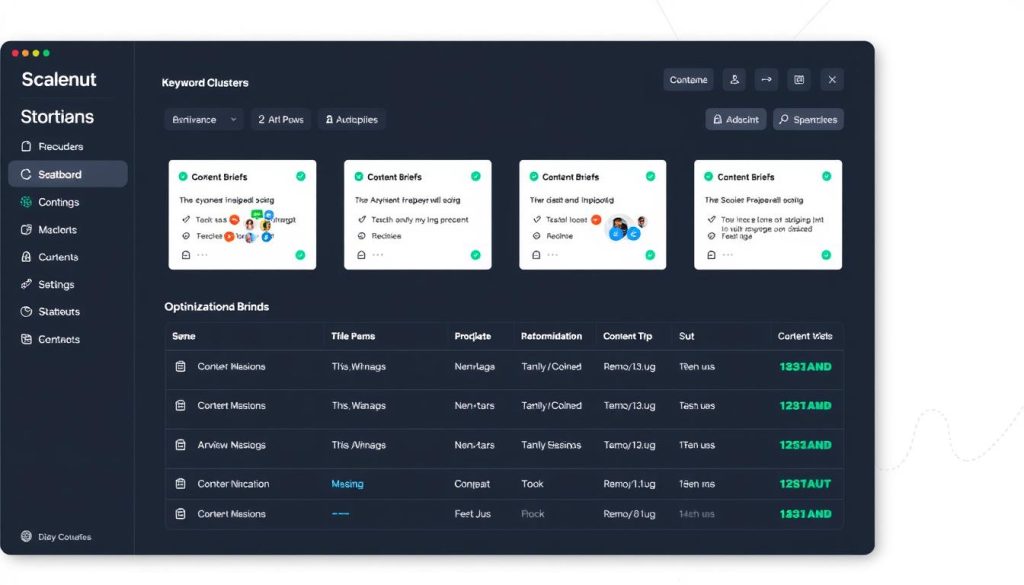Toggle bottom-right check on second Content Briefs card
The width and height of the screenshot is (1024, 585).
(x=475, y=255)
